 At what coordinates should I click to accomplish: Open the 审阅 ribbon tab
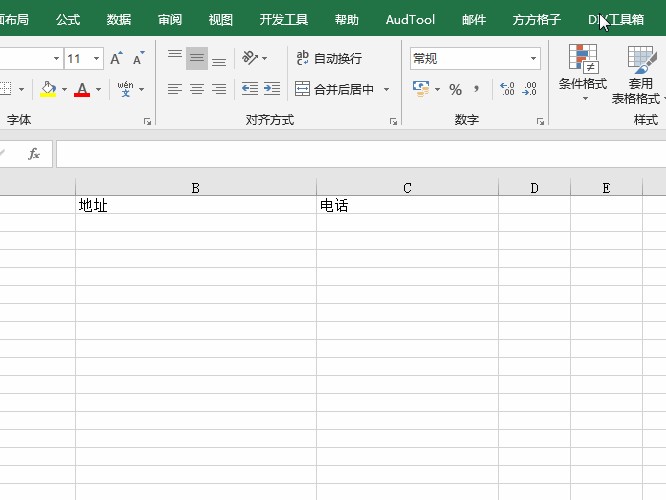point(170,20)
